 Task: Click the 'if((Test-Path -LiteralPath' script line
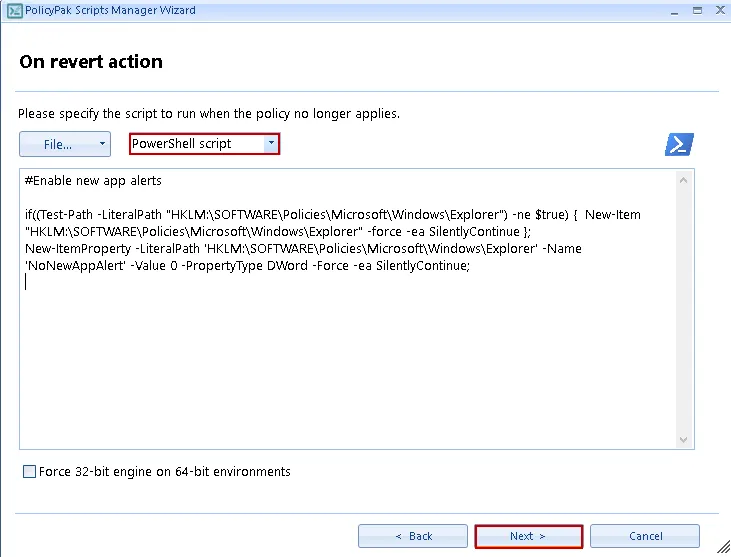[x=333, y=214]
